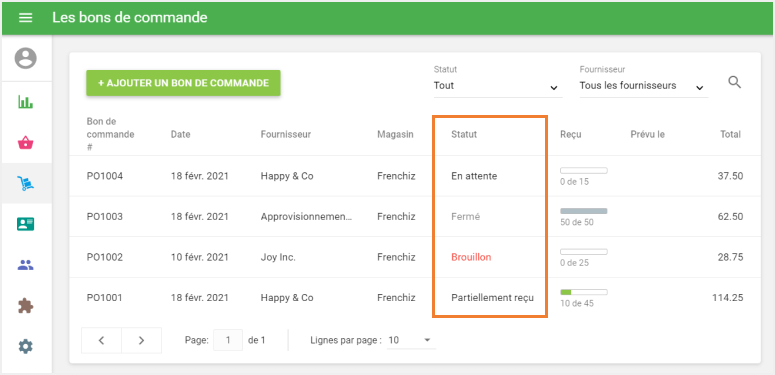Open the items shopping basket icon
Image resolution: width=775 pixels, height=375 pixels.
[26, 143]
